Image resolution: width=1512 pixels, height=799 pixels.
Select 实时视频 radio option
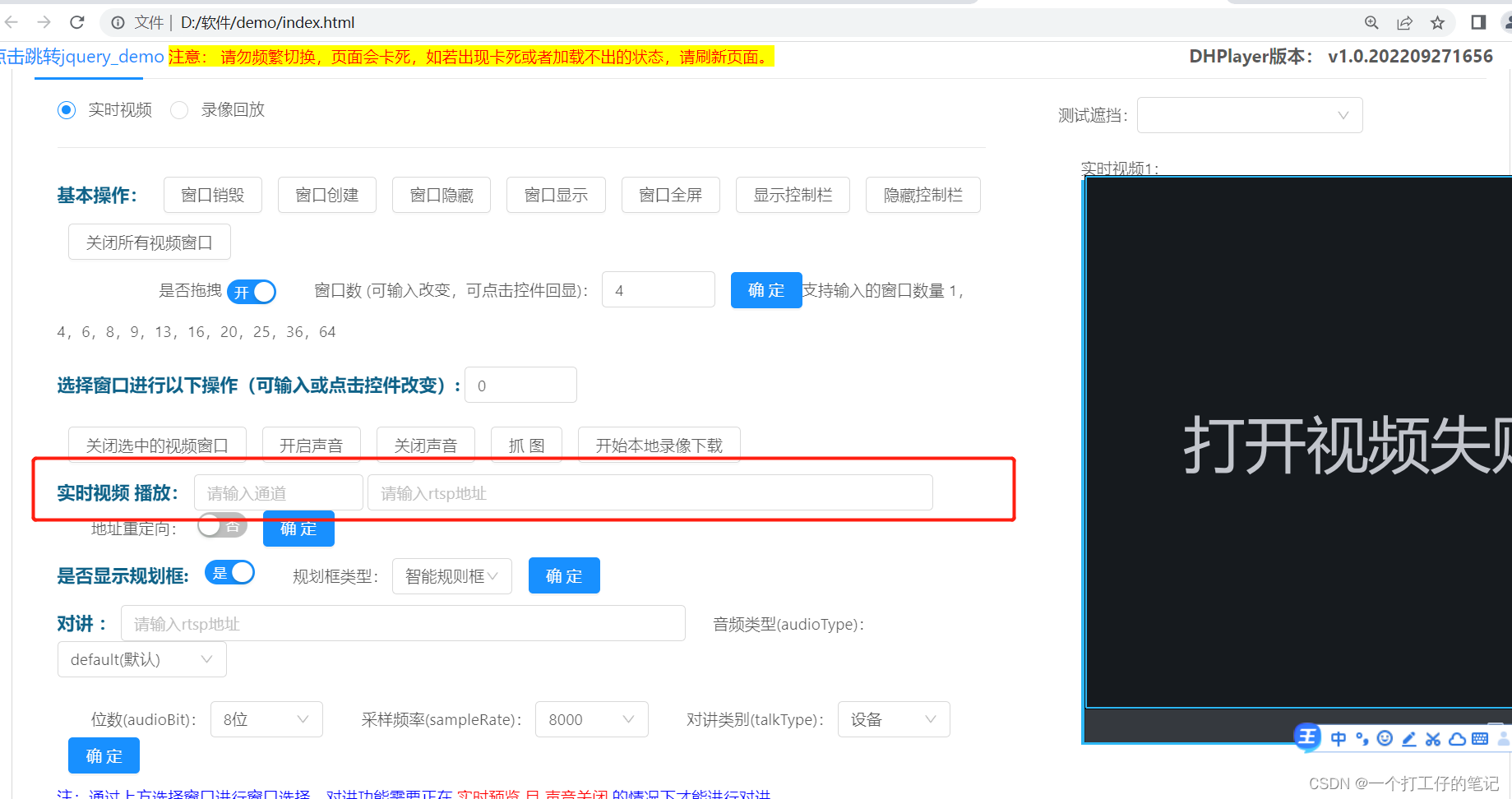[x=67, y=110]
